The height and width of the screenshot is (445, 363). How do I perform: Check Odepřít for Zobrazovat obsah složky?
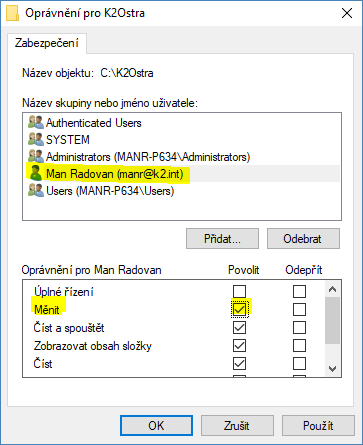coord(299,345)
